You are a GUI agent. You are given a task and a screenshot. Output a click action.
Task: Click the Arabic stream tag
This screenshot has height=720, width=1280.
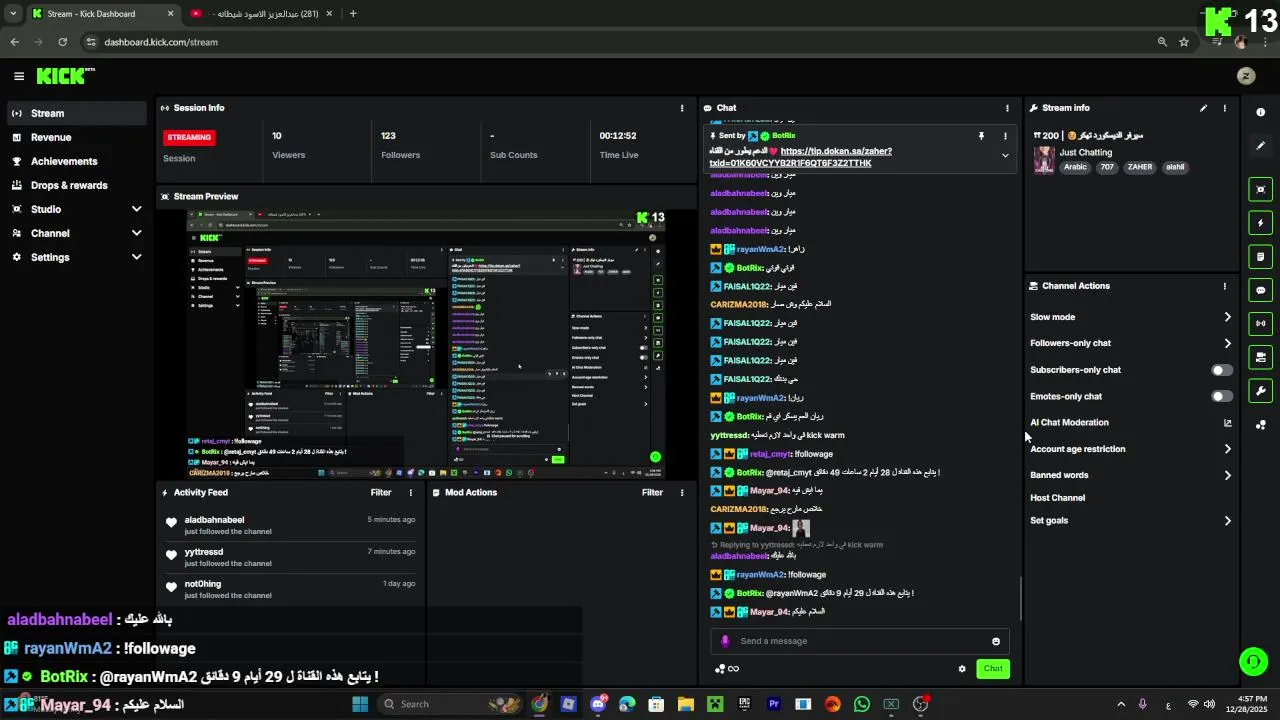point(1075,168)
